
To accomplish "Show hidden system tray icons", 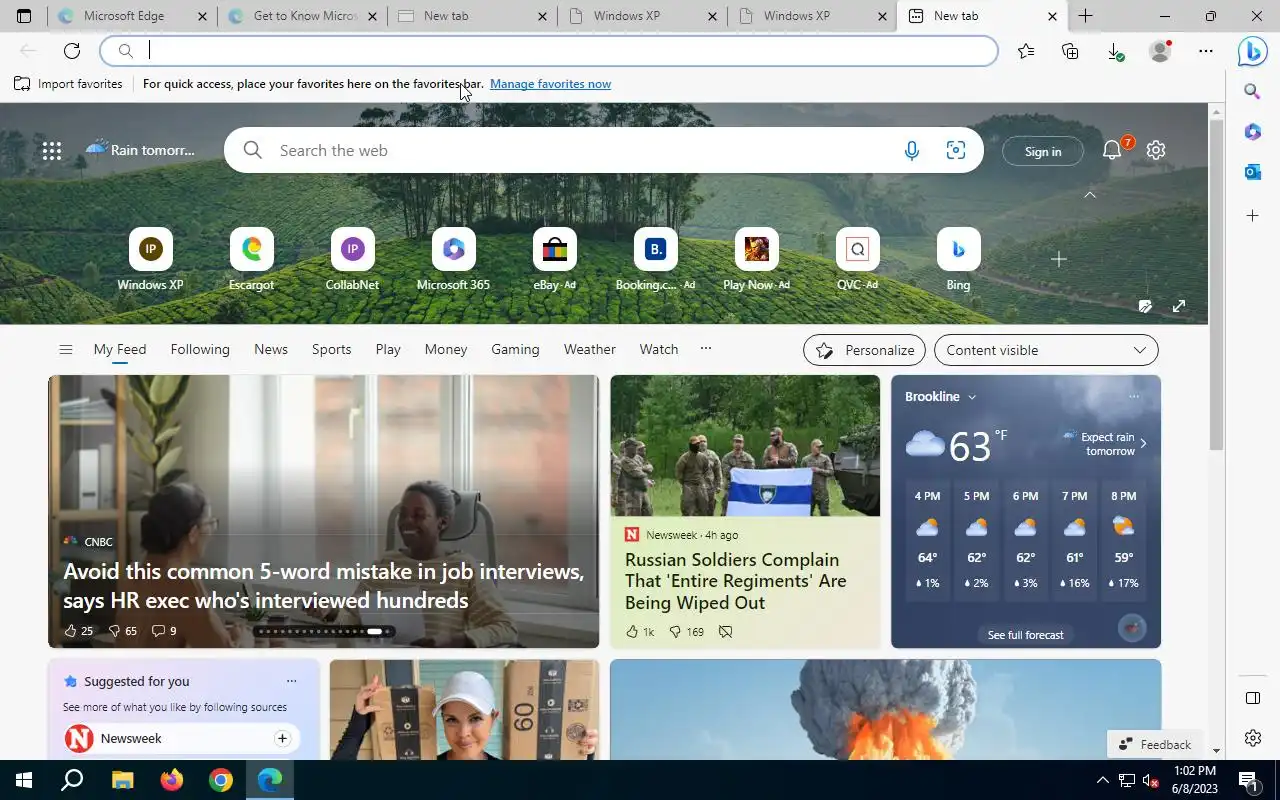I will (1102, 780).
